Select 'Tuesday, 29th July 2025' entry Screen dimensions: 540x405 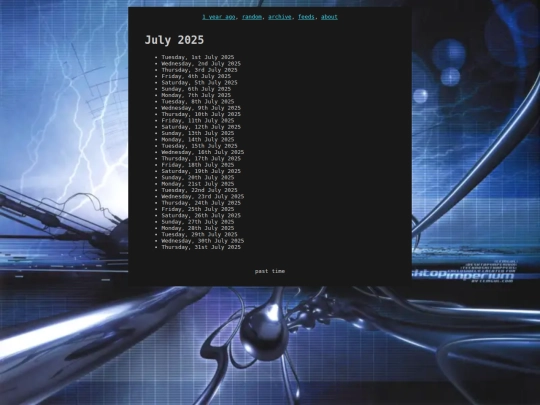click(x=199, y=235)
